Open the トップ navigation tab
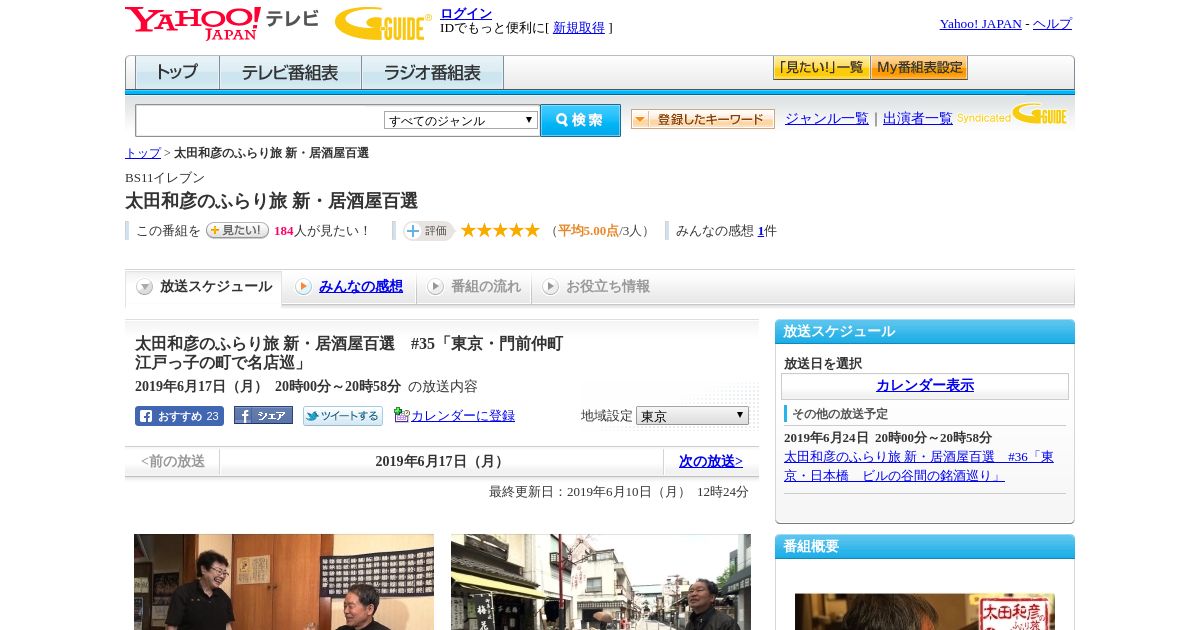This screenshot has height=630, width=1200. tap(177, 73)
